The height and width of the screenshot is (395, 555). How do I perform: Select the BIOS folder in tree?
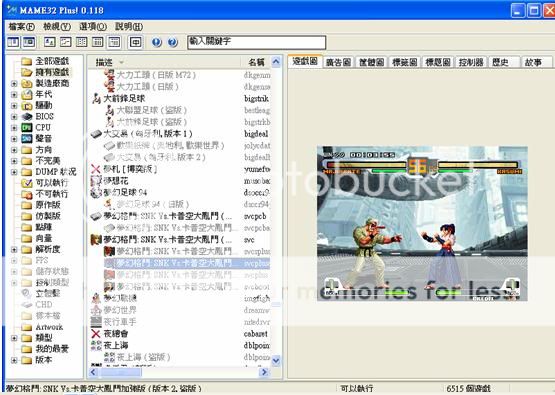[45, 116]
